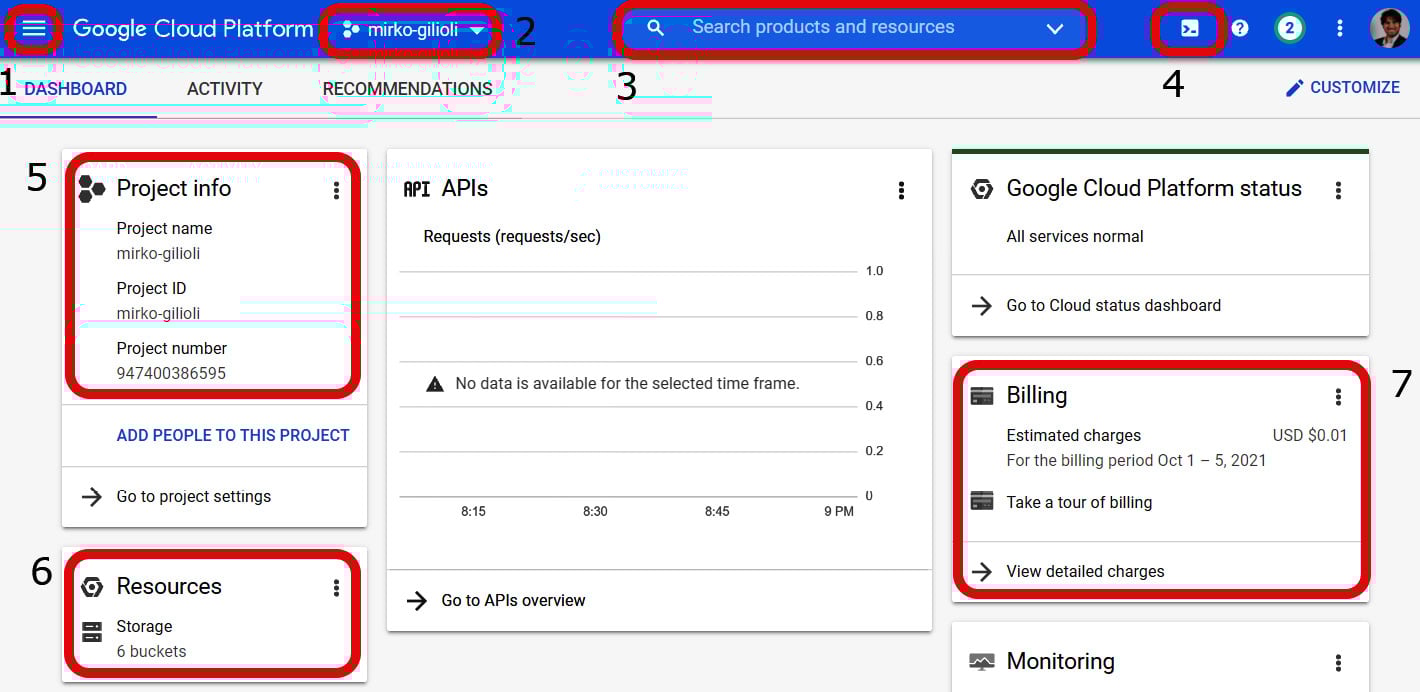Click the warning triangle in the APIs chart

(x=435, y=384)
